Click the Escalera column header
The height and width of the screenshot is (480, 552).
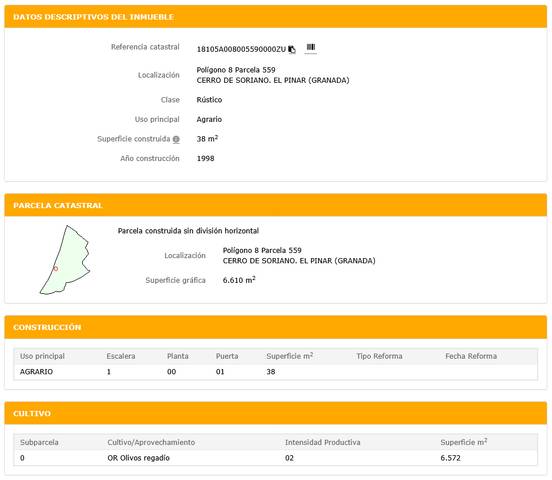[x=121, y=356]
